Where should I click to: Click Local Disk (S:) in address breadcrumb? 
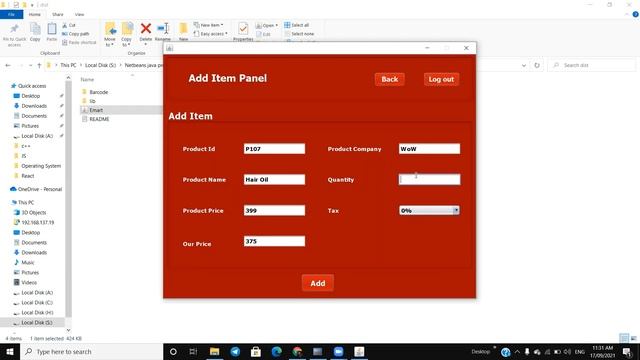[100, 65]
